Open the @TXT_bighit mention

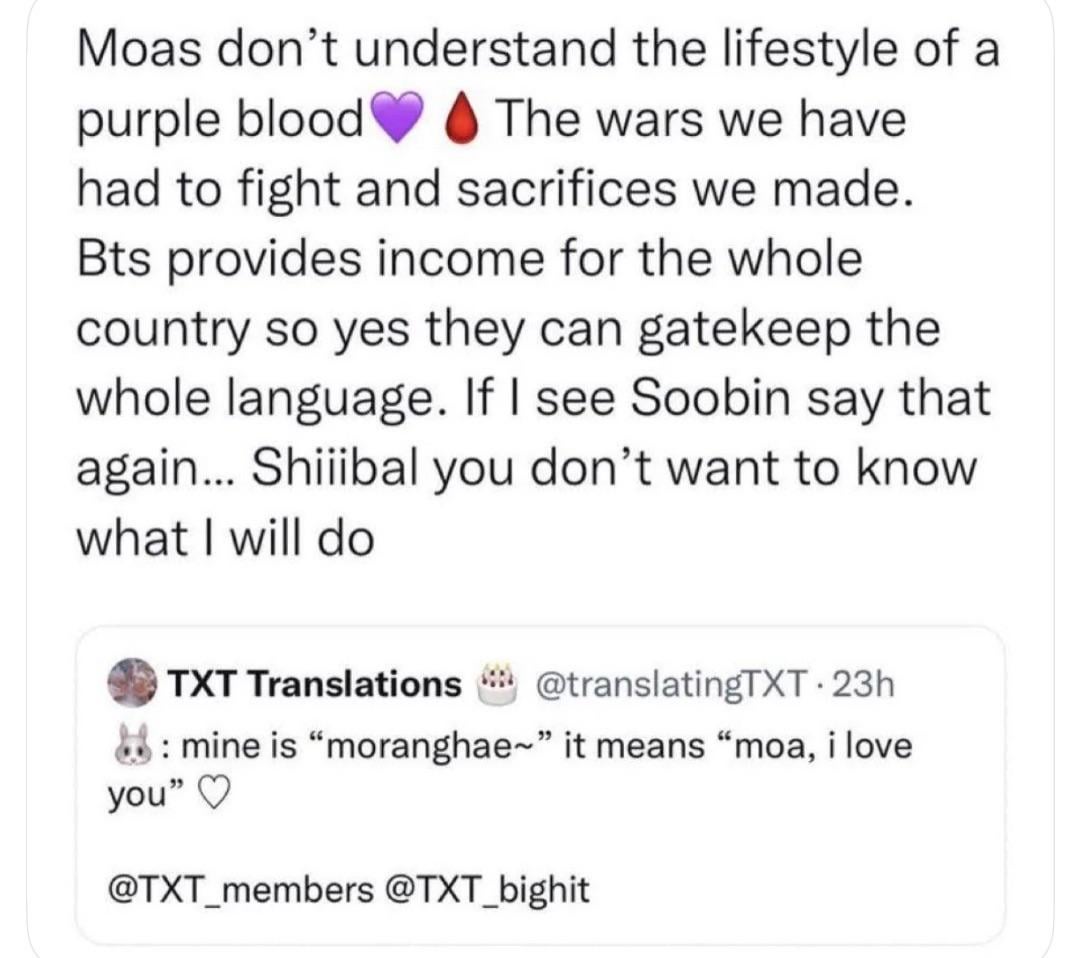coord(489,888)
